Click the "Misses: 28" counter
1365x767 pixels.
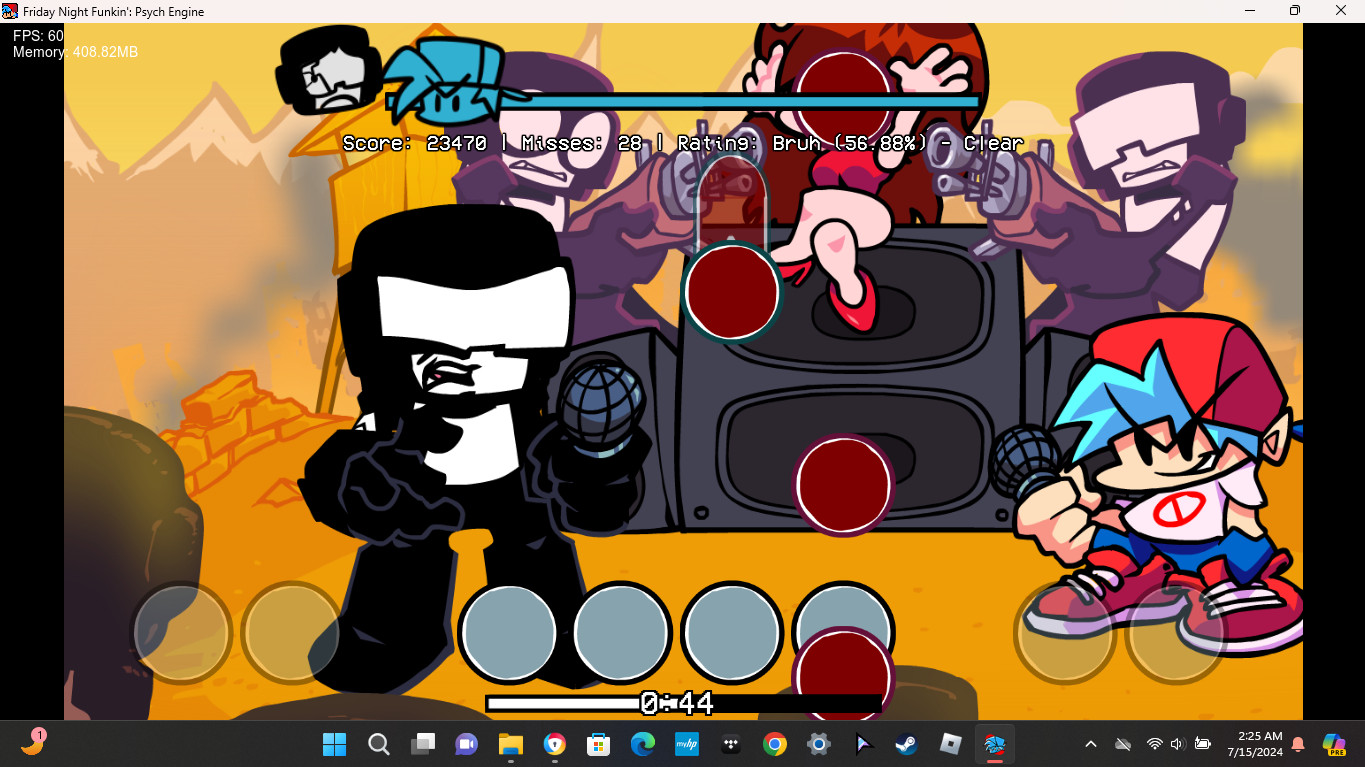click(582, 143)
